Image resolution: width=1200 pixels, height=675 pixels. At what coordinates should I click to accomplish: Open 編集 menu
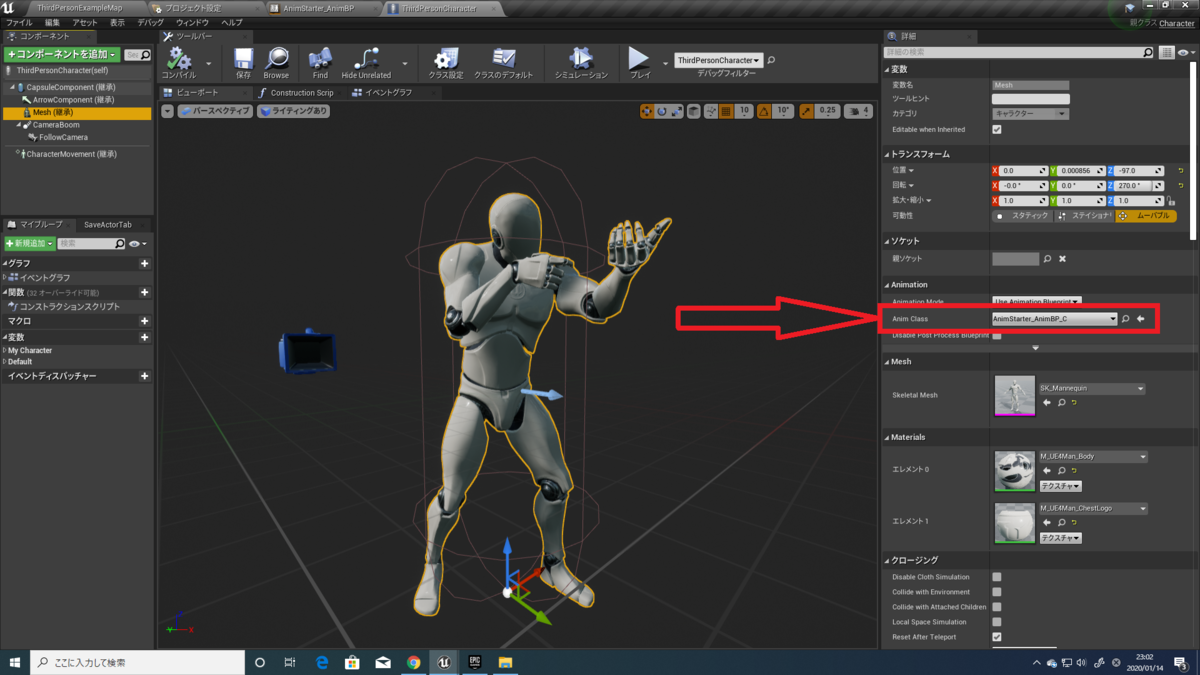pos(52,22)
